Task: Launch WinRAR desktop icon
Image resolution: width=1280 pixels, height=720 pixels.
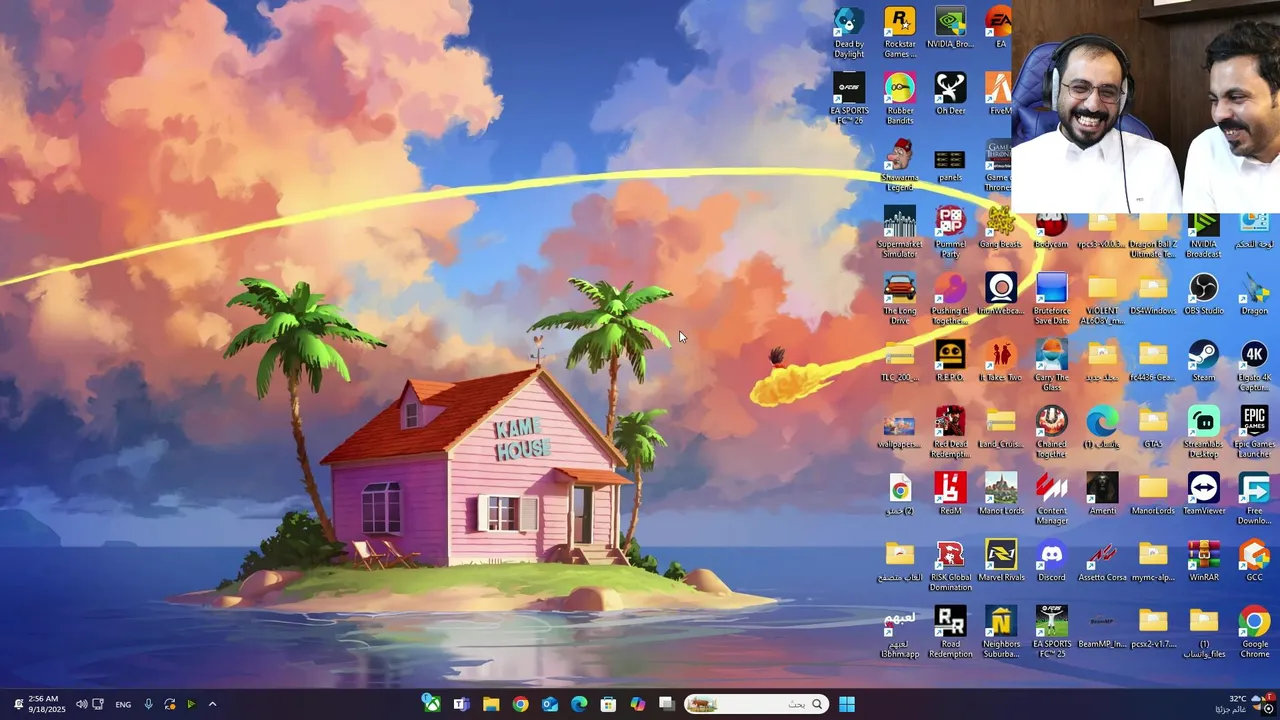Action: [1203, 561]
